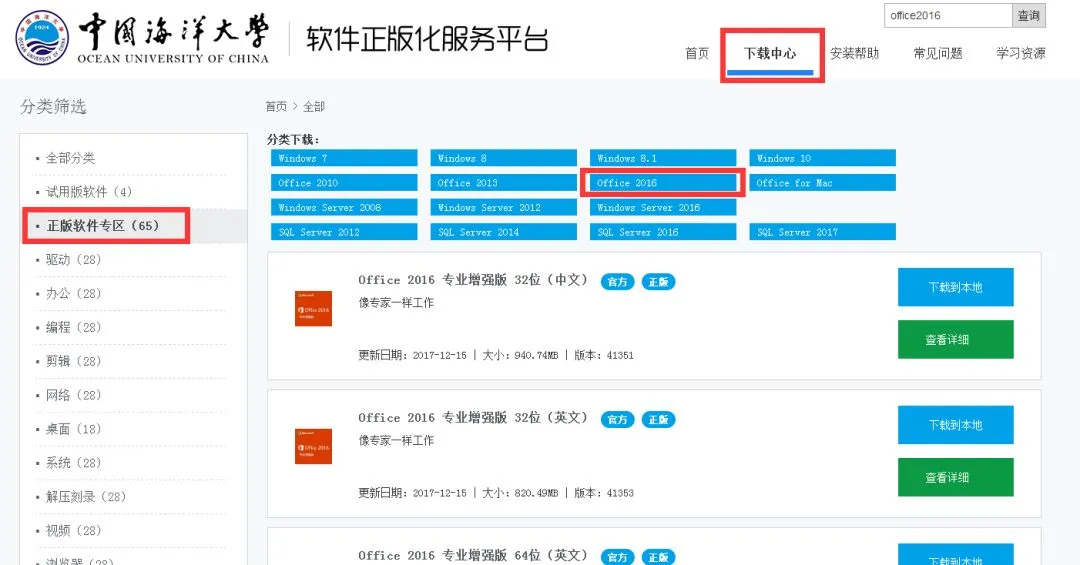Click 全部 in the breadcrumb
The width and height of the screenshot is (1080, 565).
click(x=314, y=106)
